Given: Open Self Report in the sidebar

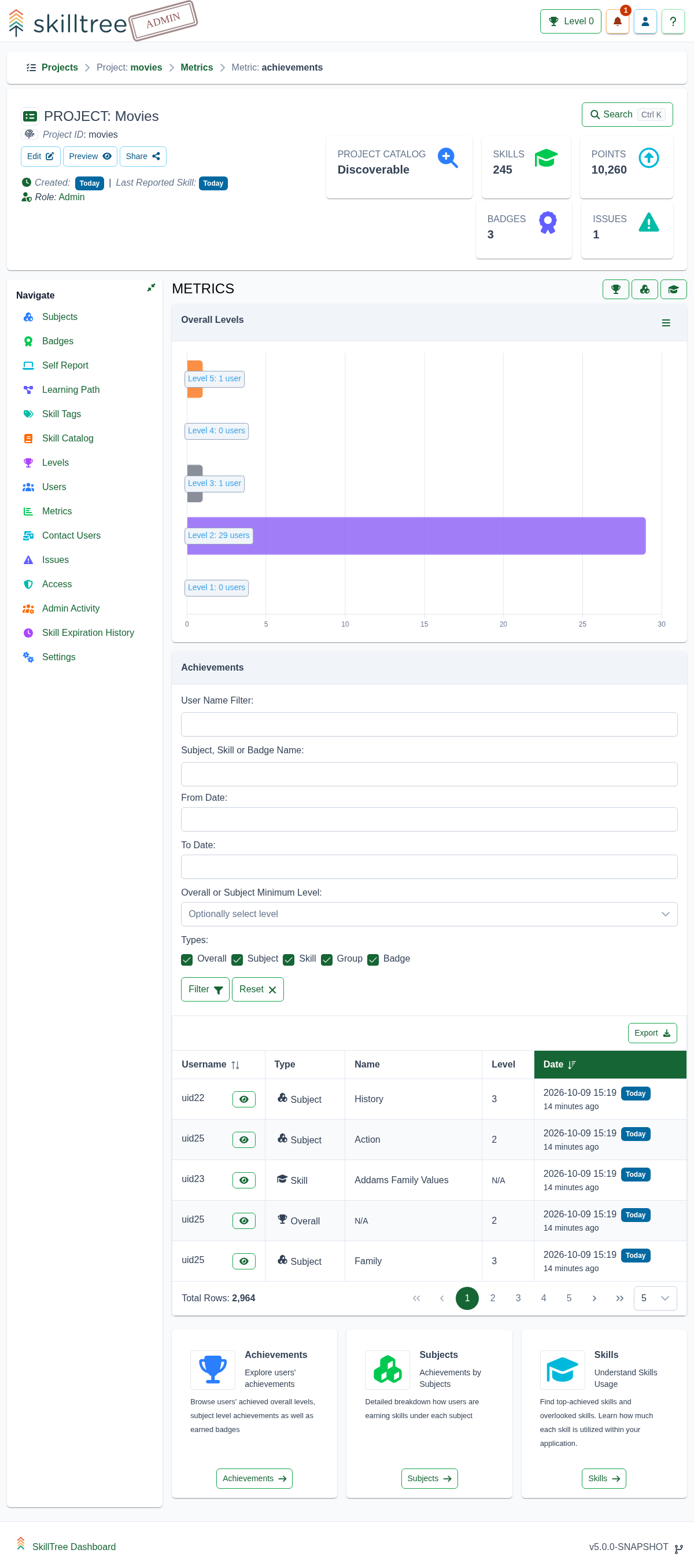Looking at the screenshot, I should click(x=65, y=366).
